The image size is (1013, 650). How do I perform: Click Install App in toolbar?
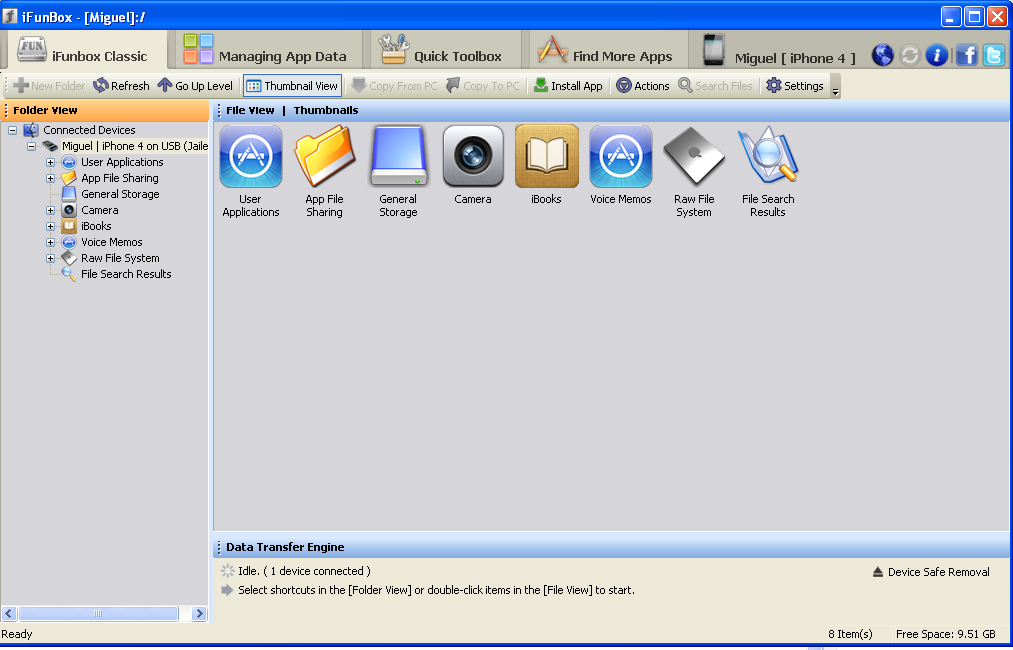click(568, 85)
